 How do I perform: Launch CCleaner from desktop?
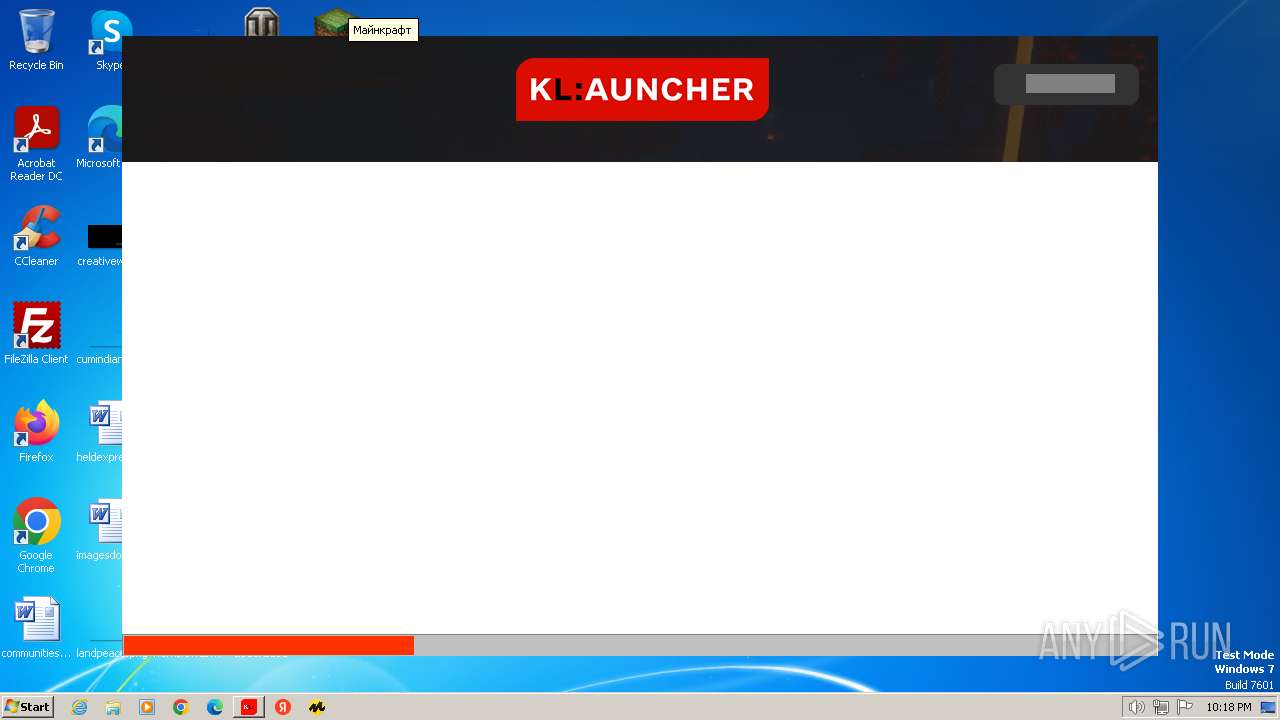pos(36,237)
